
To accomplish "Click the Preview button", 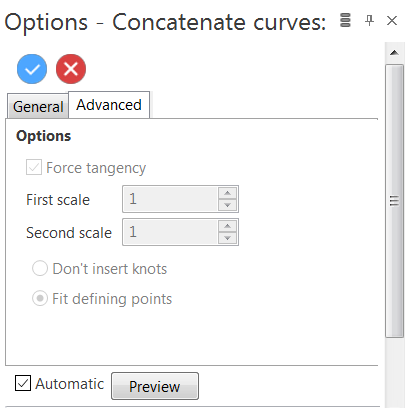I will click(x=155, y=386).
